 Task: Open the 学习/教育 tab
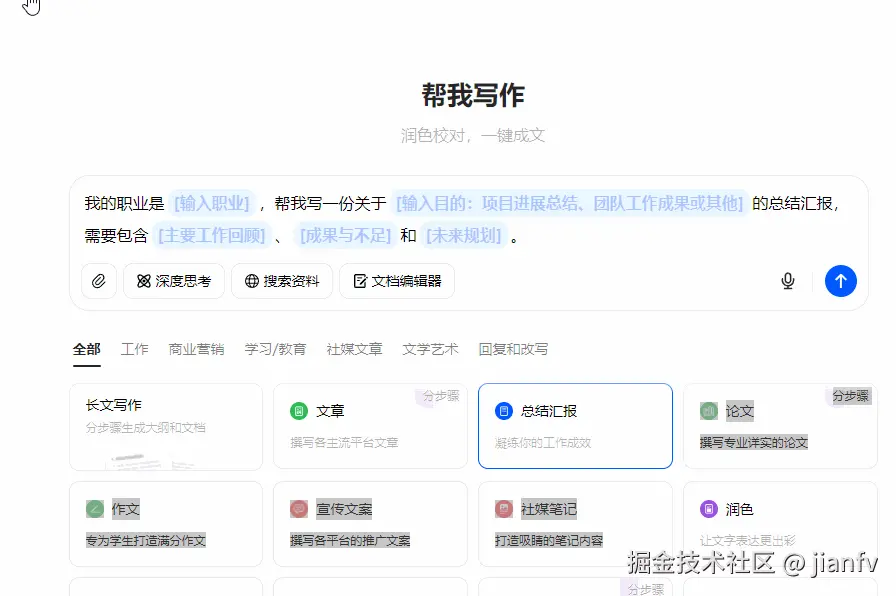point(275,349)
